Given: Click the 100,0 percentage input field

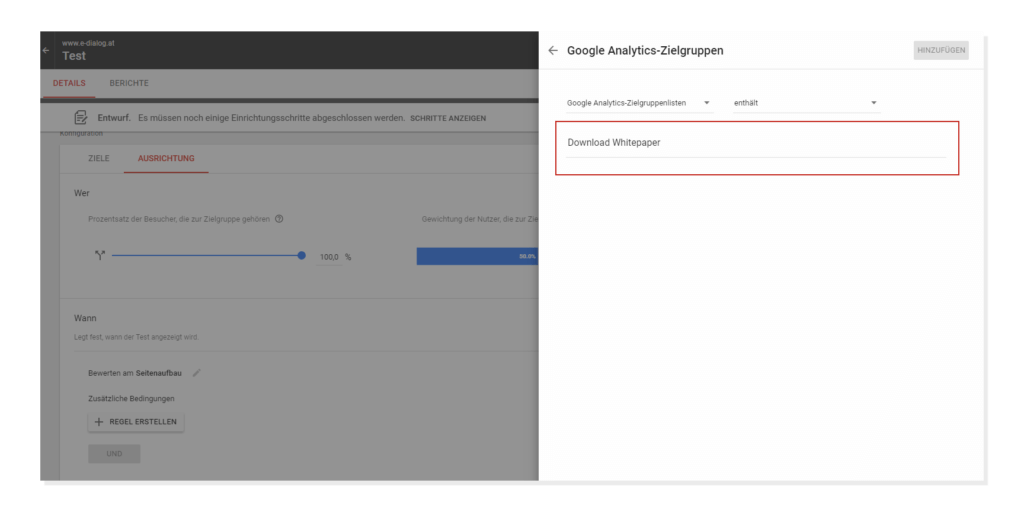Looking at the screenshot, I should click(330, 257).
